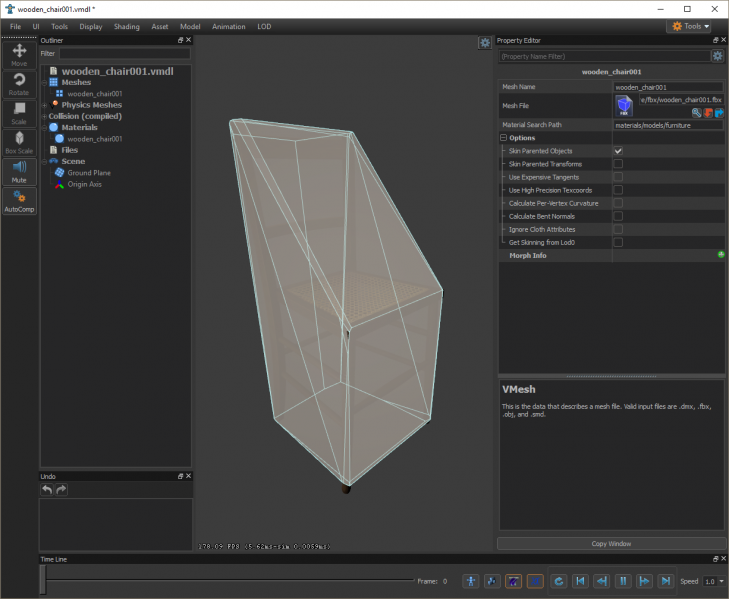This screenshot has width=729, height=599.
Task: Float the Property Editor panel
Action: (716, 40)
